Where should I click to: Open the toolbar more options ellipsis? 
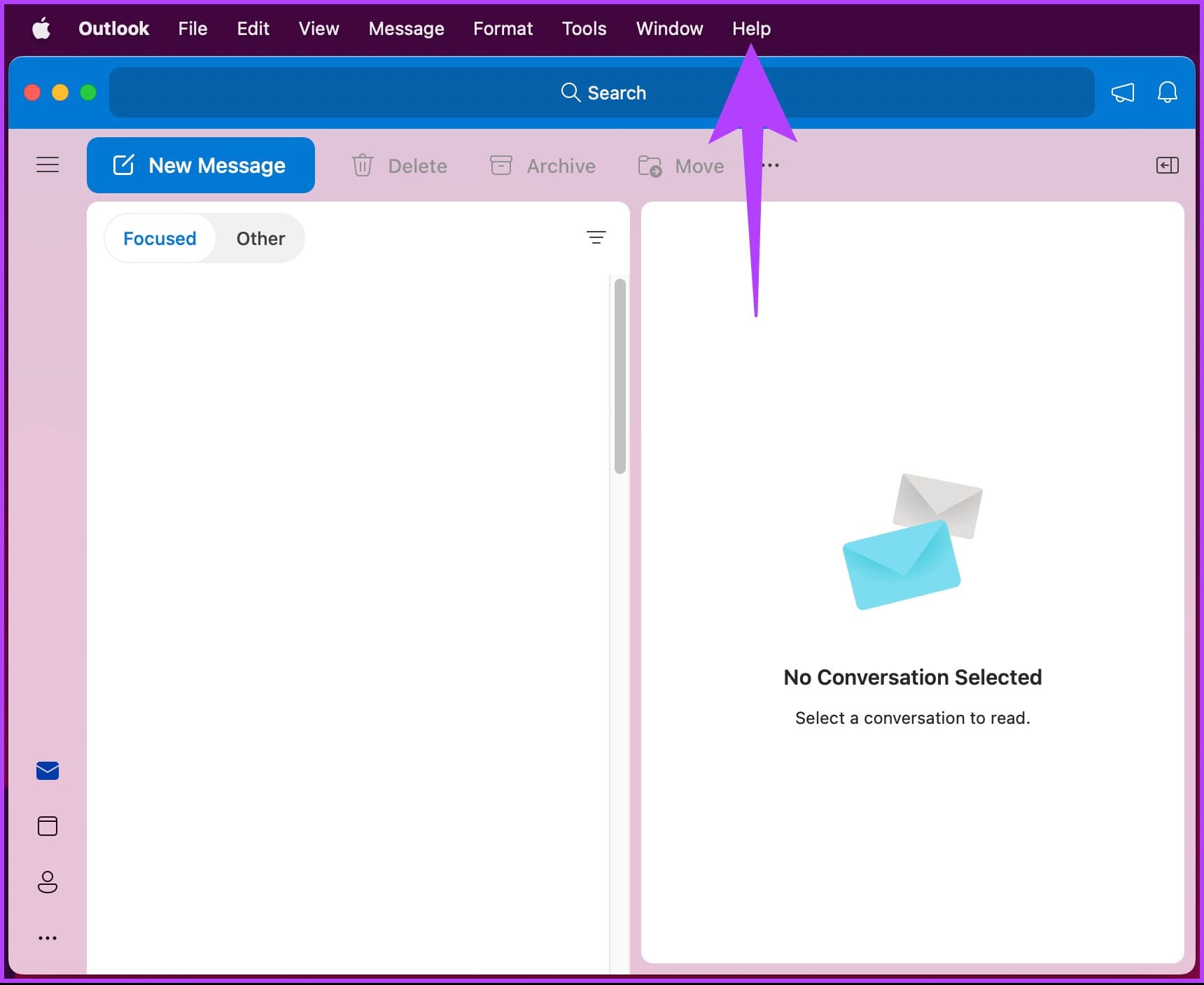tap(770, 166)
